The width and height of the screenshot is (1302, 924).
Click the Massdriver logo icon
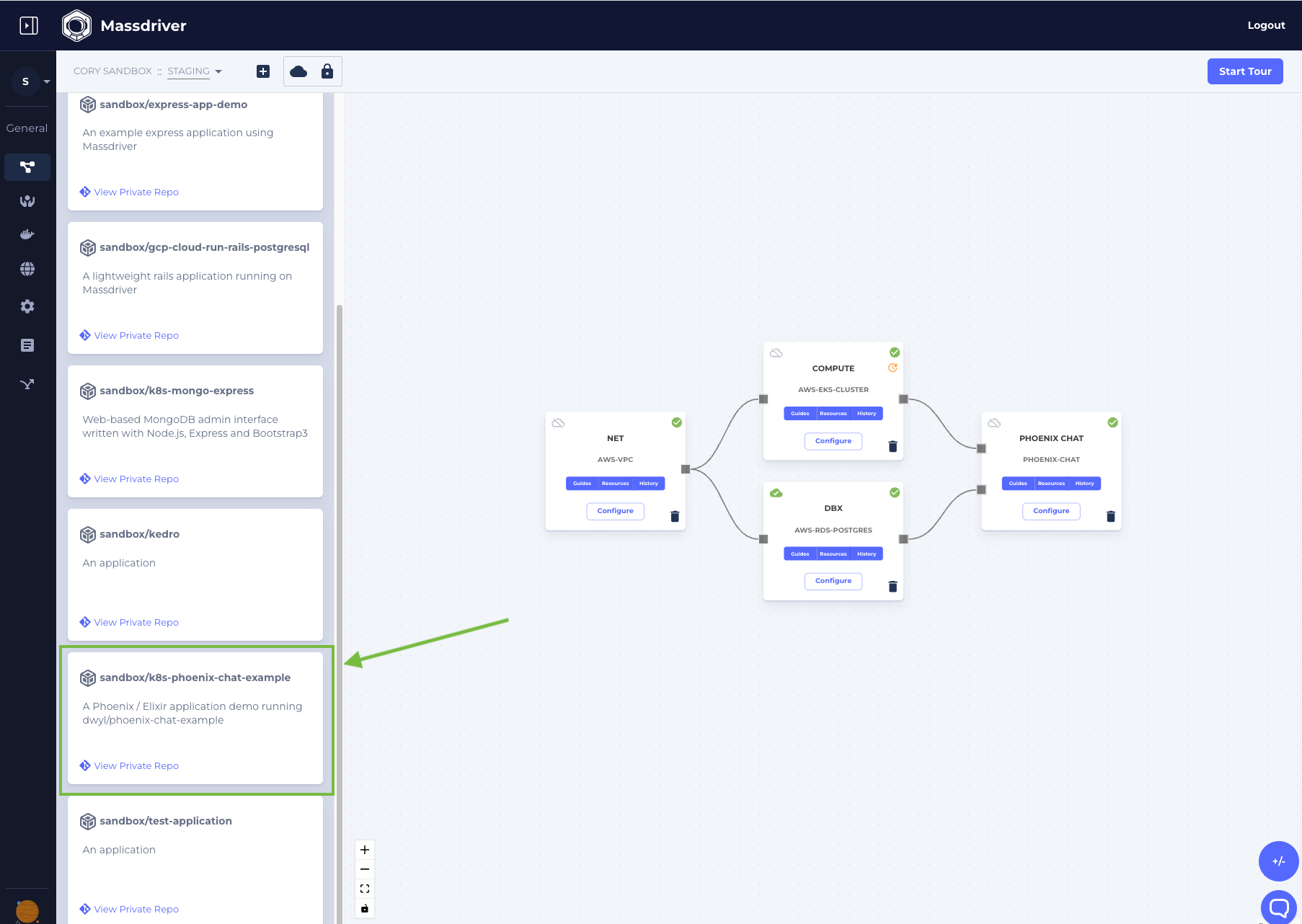(77, 26)
